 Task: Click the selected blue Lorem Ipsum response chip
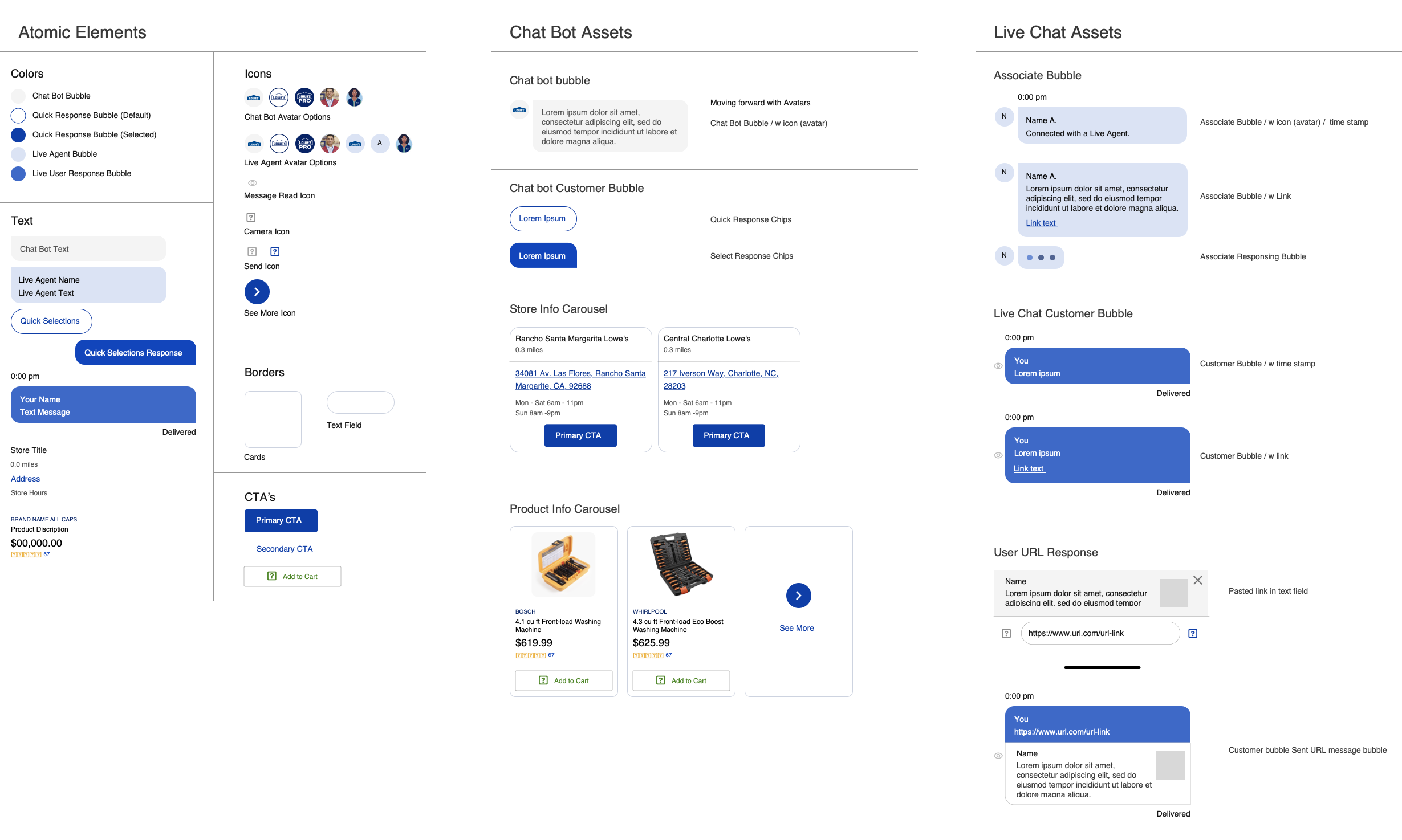[543, 256]
